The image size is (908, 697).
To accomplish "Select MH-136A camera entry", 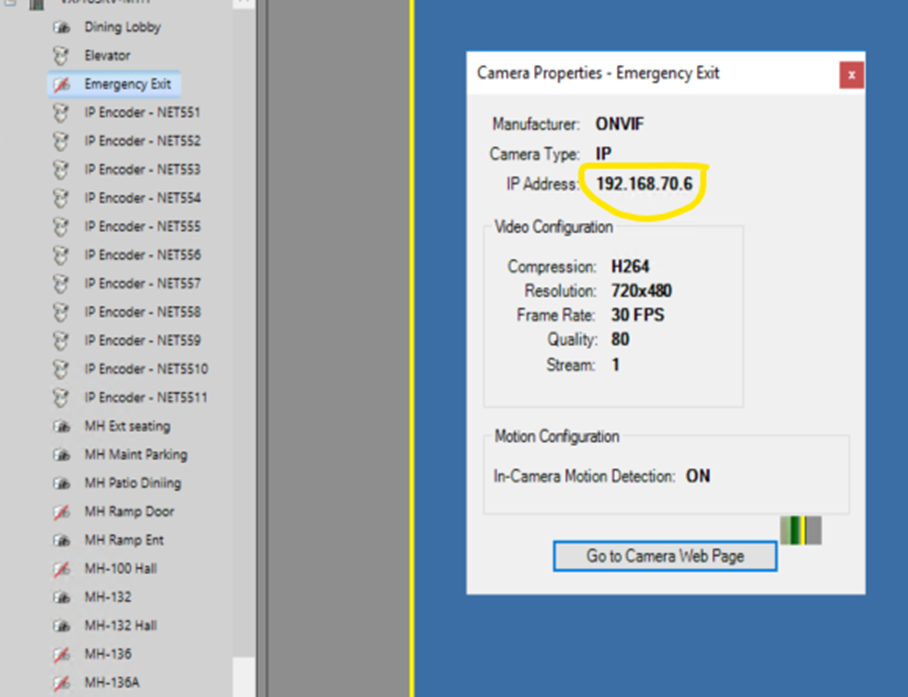I will point(112,683).
